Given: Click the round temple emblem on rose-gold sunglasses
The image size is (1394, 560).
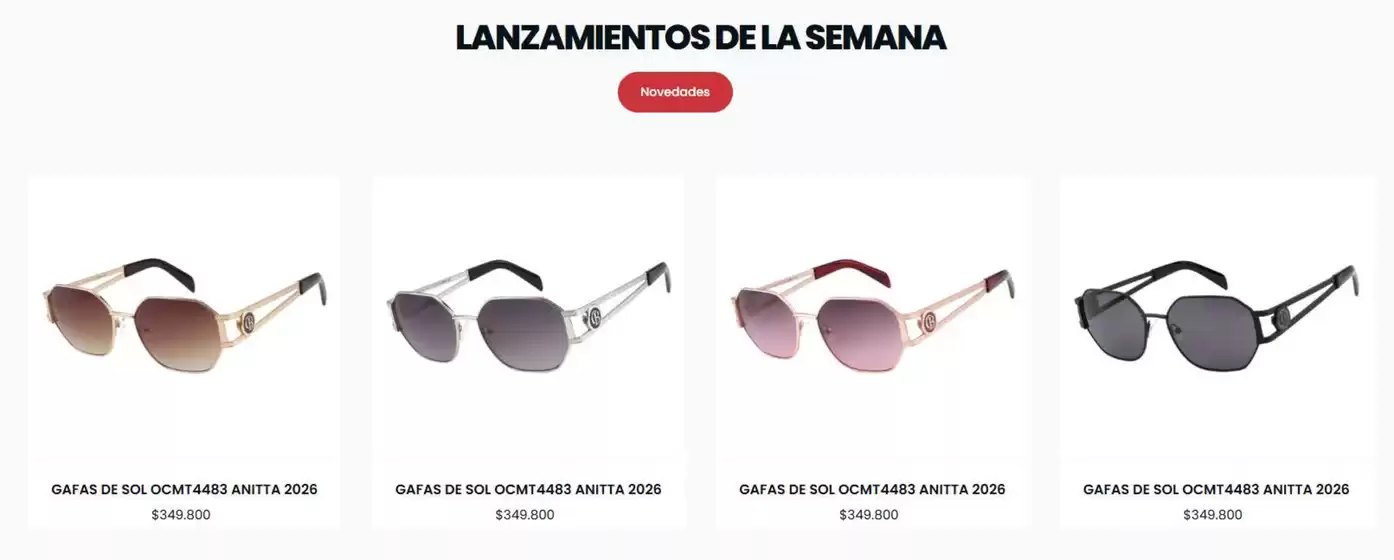Looking at the screenshot, I should tap(929, 321).
